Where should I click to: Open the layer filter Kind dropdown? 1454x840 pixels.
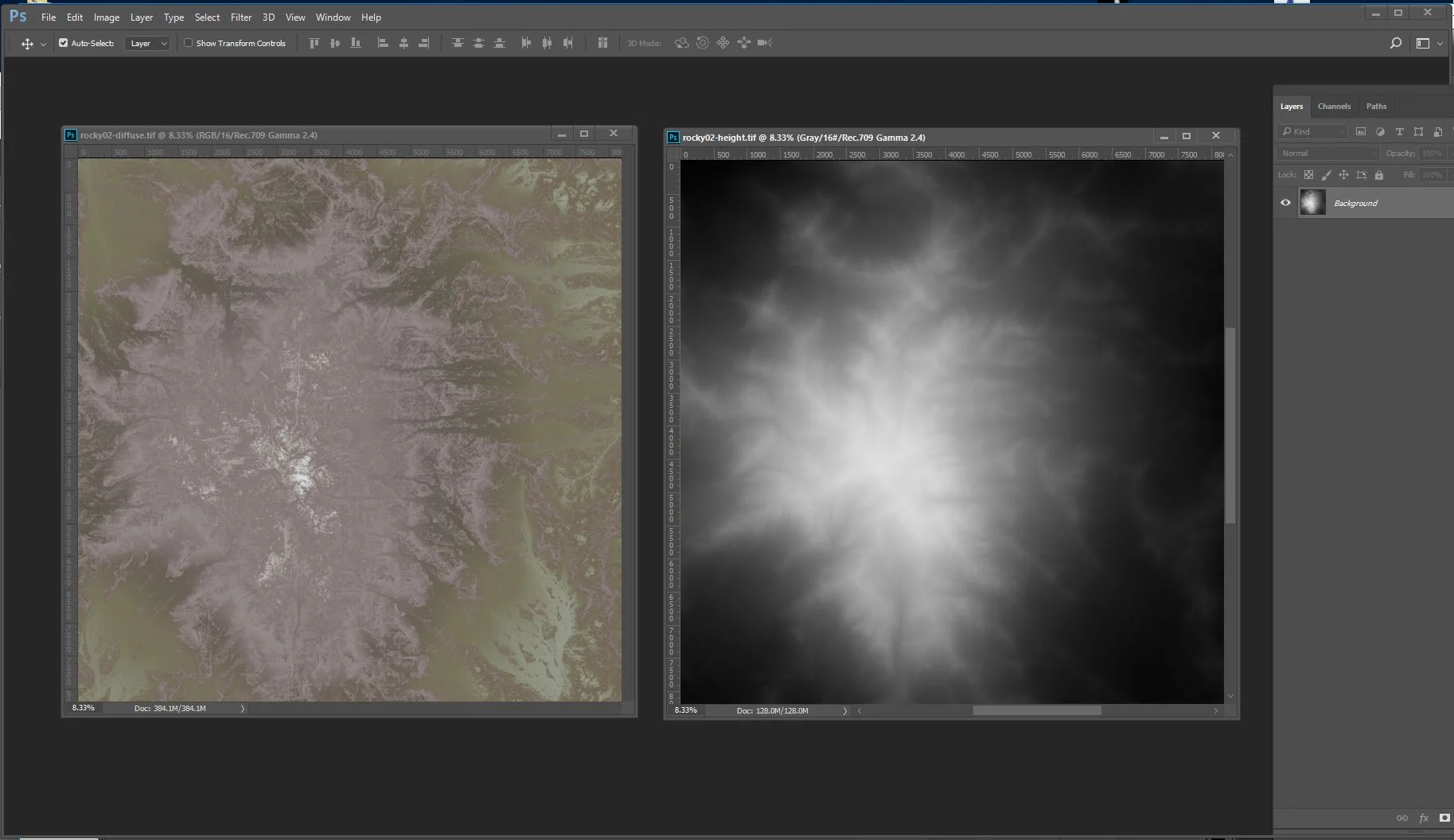coord(1312,131)
